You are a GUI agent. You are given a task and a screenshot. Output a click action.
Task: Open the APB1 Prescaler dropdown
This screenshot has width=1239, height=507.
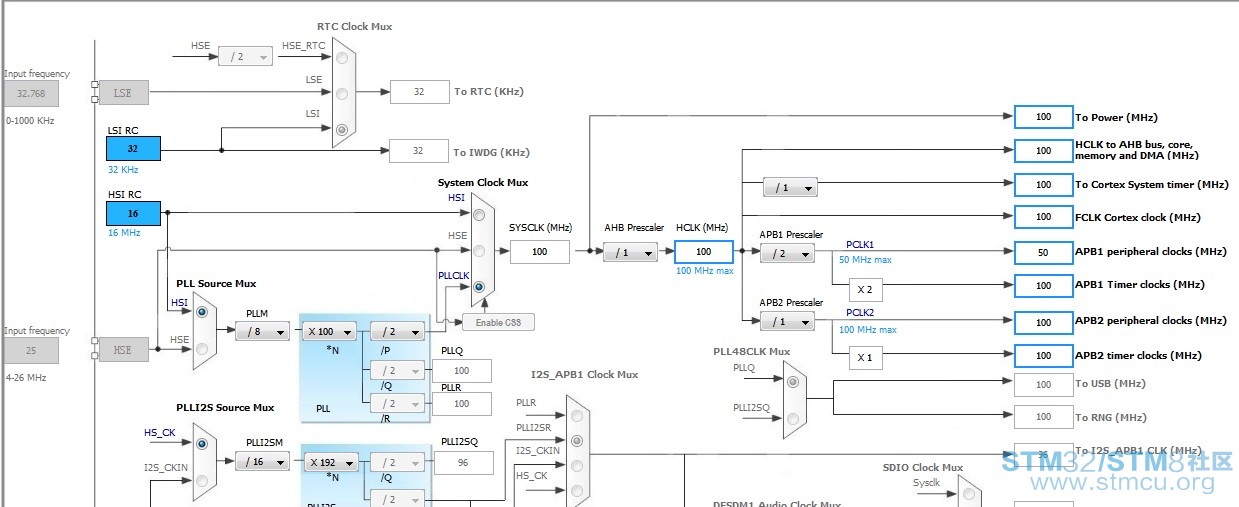point(787,253)
